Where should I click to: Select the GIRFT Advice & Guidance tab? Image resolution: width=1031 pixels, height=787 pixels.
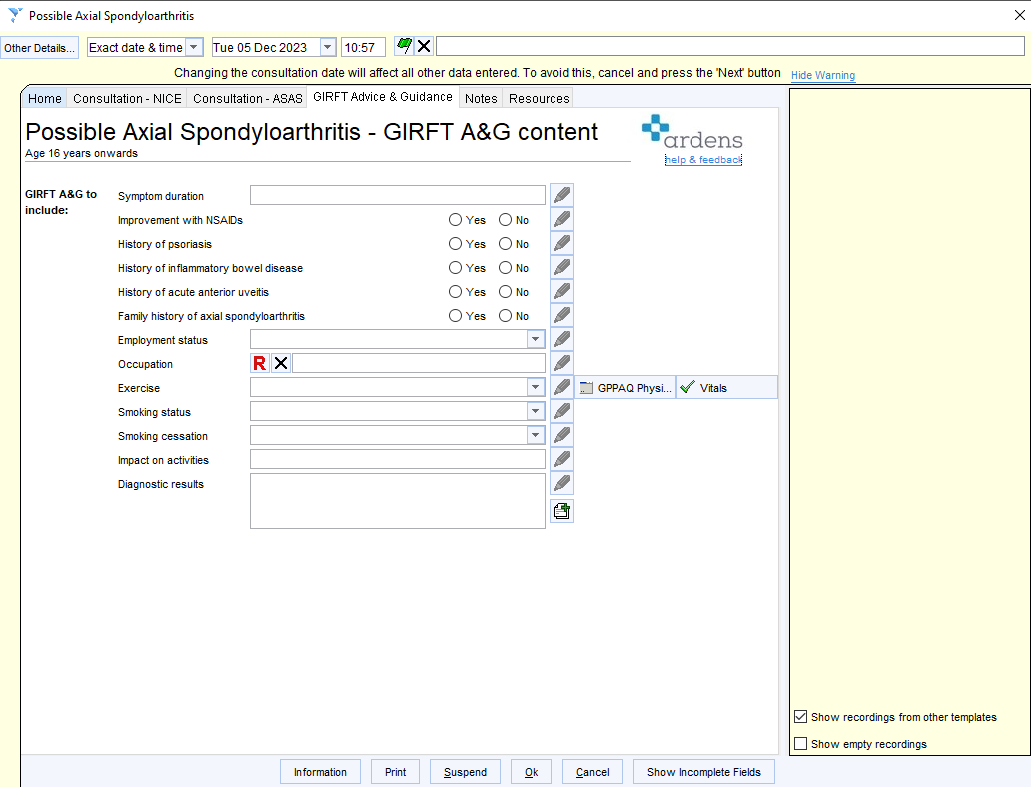[383, 97]
